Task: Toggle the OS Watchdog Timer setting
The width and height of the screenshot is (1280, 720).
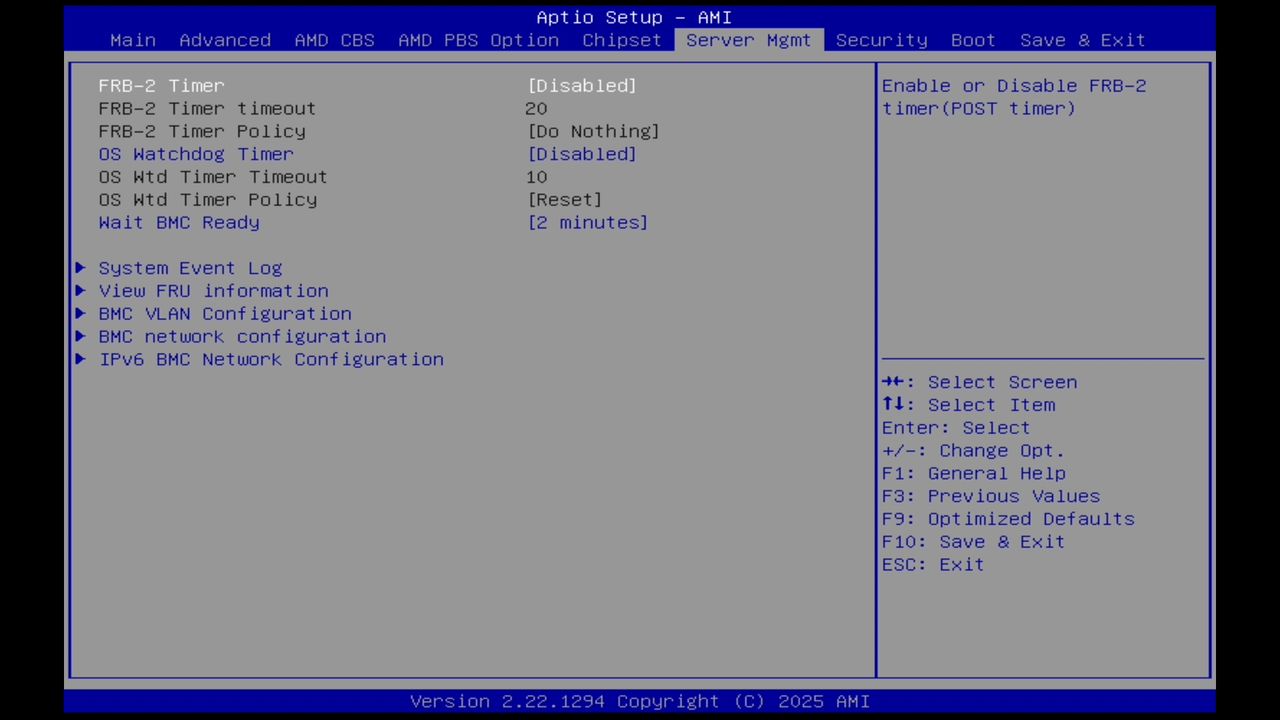Action: (582, 154)
